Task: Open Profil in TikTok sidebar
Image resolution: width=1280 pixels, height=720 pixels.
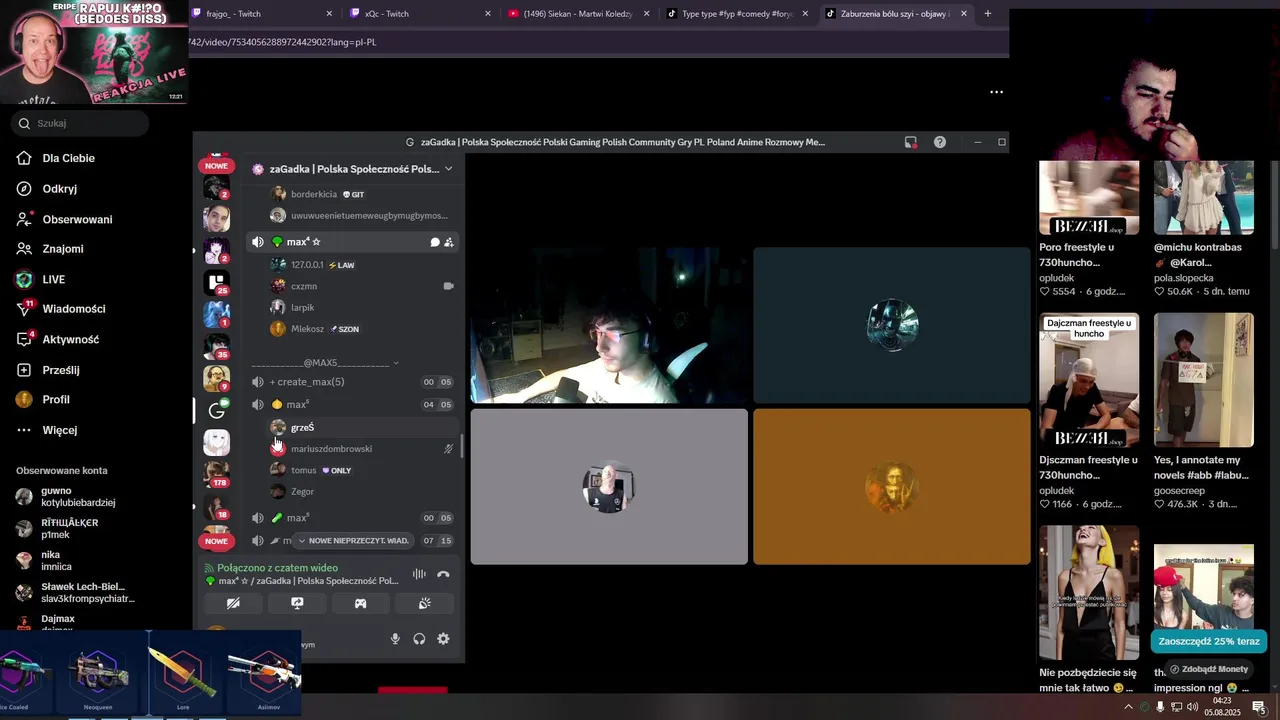Action: tap(55, 400)
